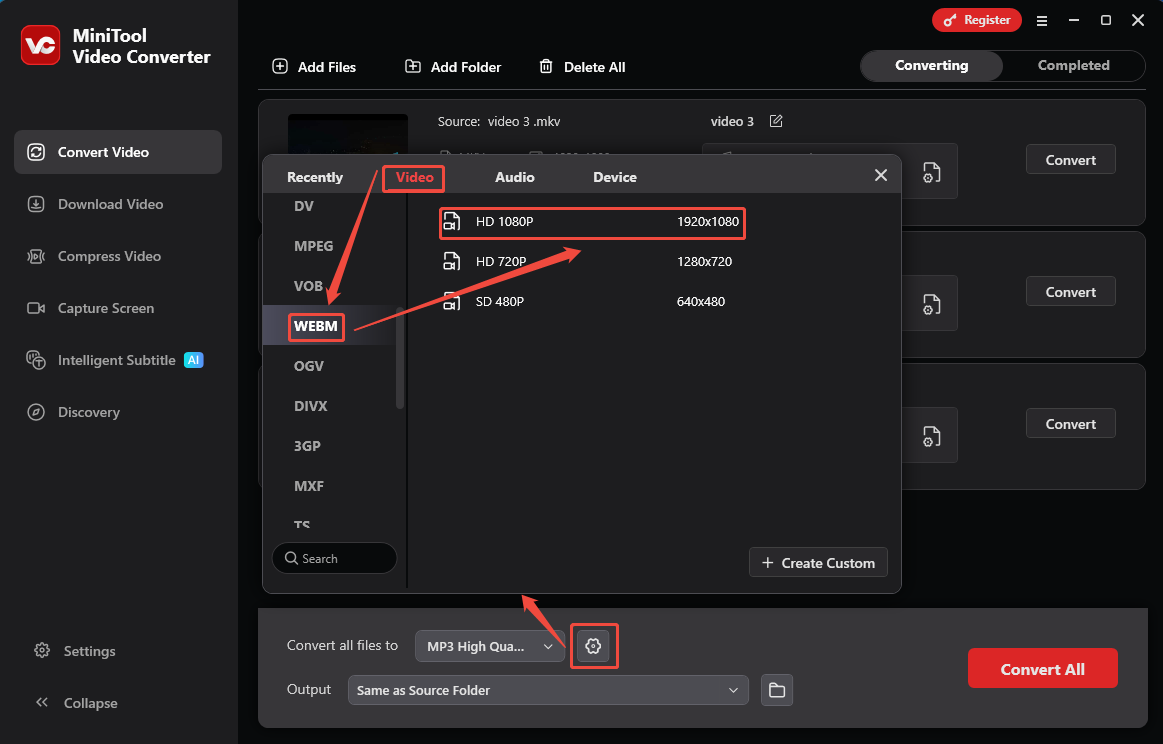
Task: Expand the Convert all files to dropdown
Action: point(489,646)
